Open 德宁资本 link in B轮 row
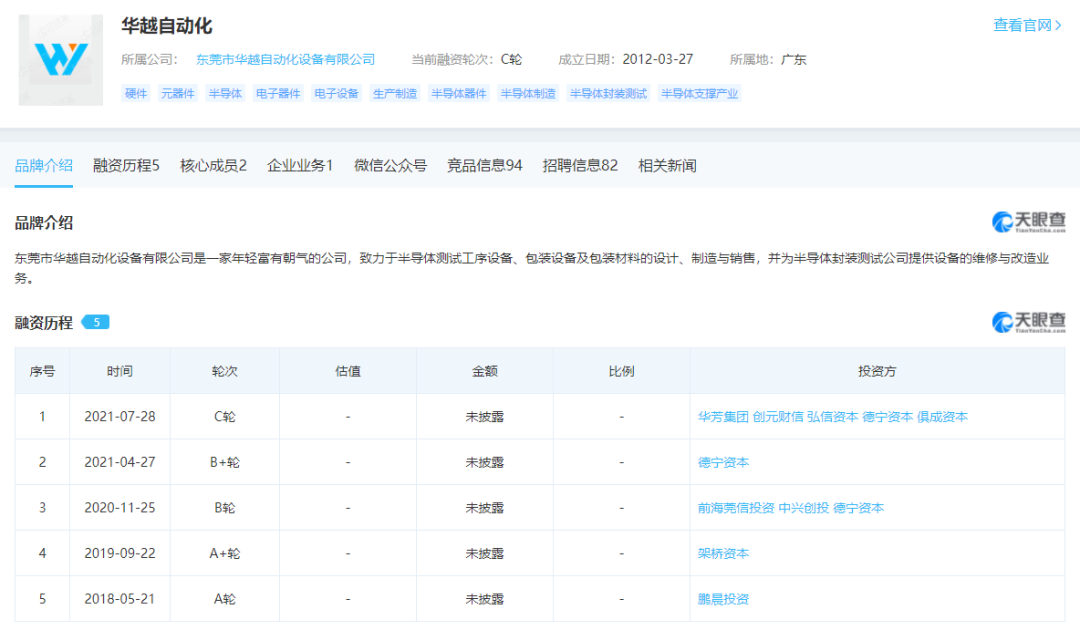 [858, 508]
